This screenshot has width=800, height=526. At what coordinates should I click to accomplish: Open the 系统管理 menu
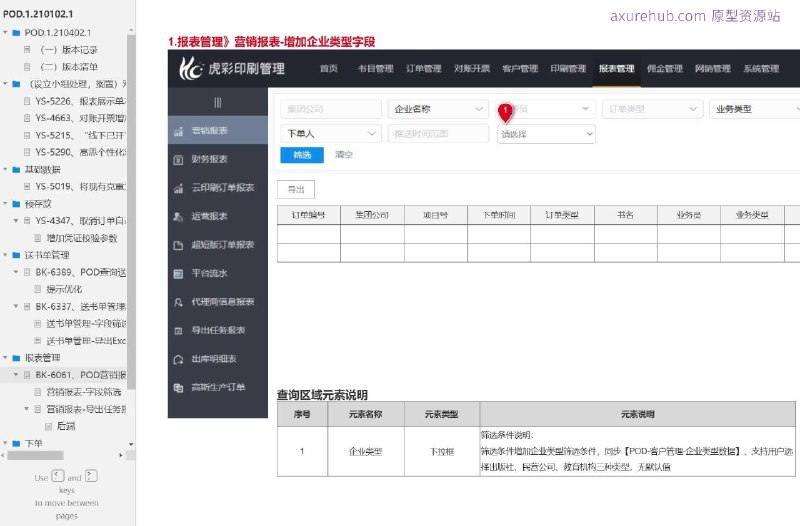(x=761, y=68)
